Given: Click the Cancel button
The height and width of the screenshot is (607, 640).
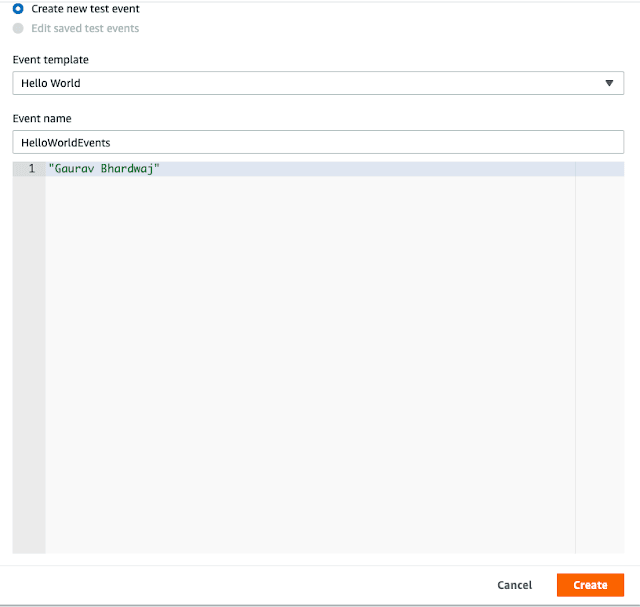Looking at the screenshot, I should [x=514, y=585].
